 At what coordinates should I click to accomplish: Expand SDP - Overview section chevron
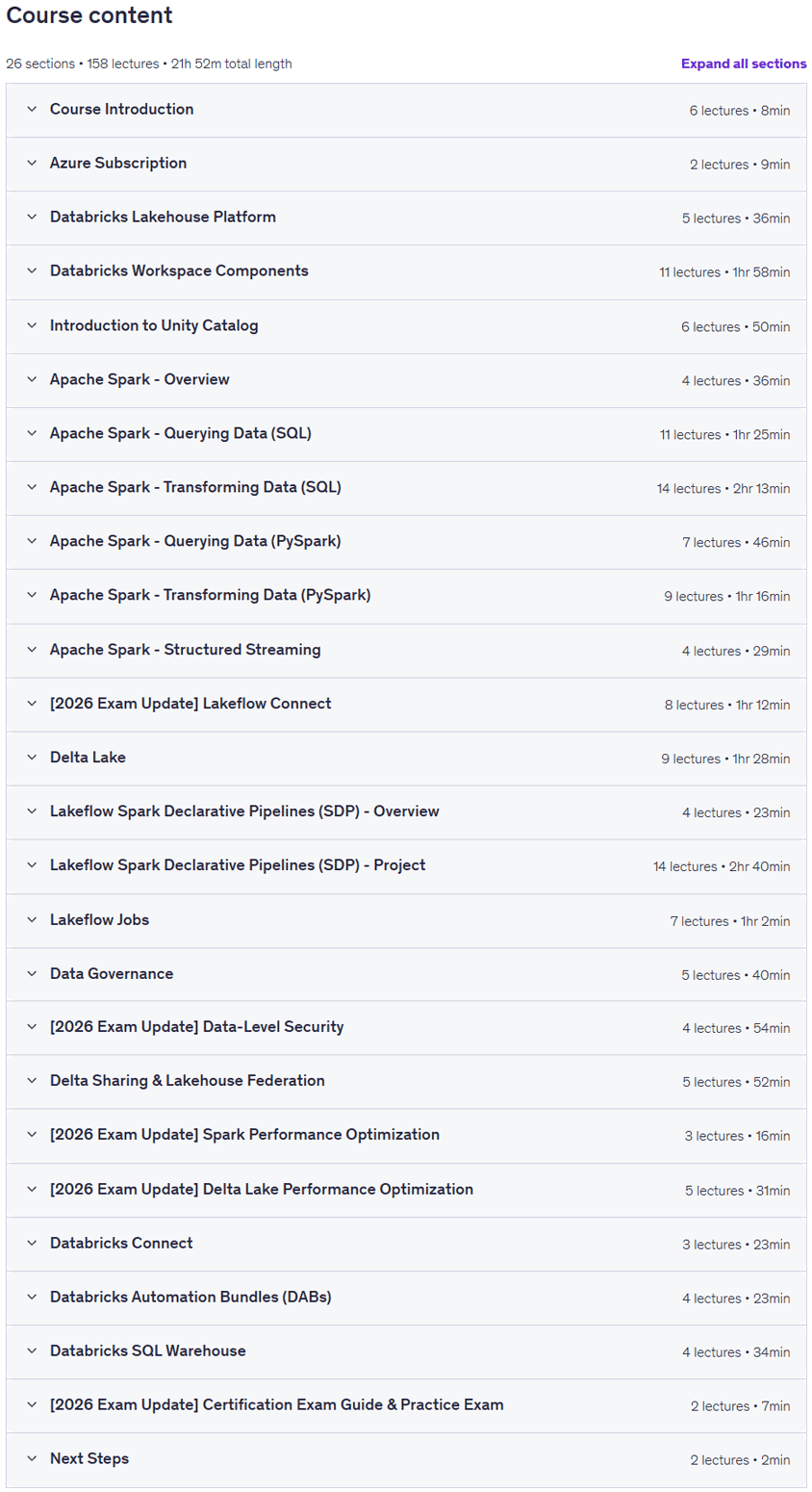[x=32, y=812]
